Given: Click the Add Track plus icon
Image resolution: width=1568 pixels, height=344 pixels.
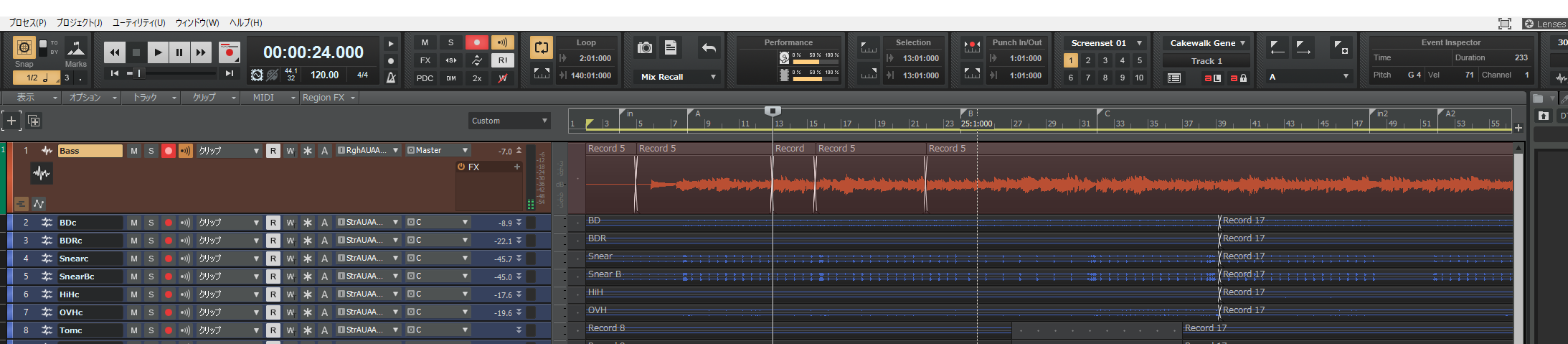Looking at the screenshot, I should (11, 121).
